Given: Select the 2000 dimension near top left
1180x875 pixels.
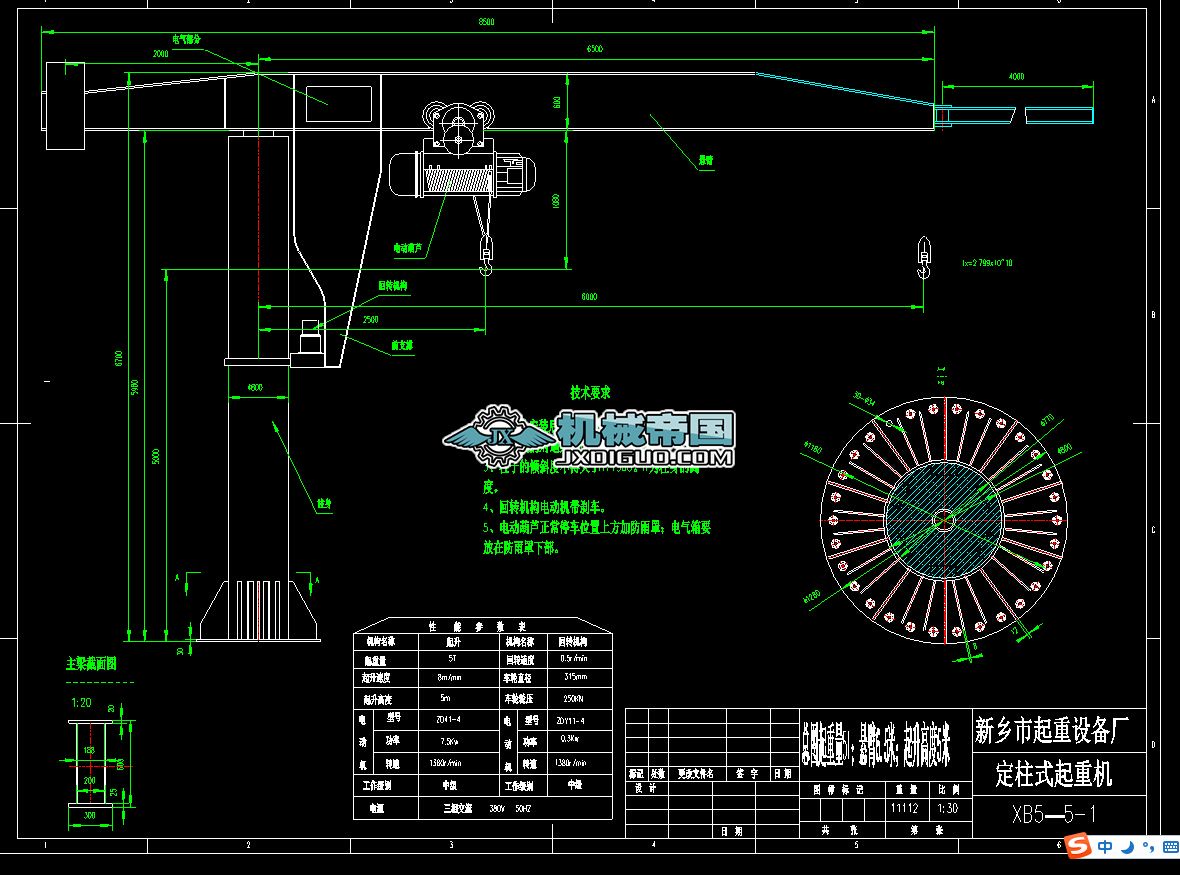Looking at the screenshot, I should coord(160,53).
